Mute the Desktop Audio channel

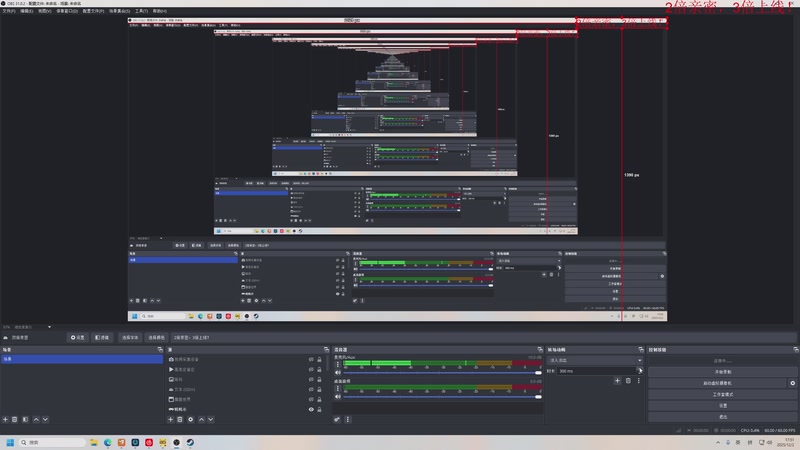click(x=337, y=396)
